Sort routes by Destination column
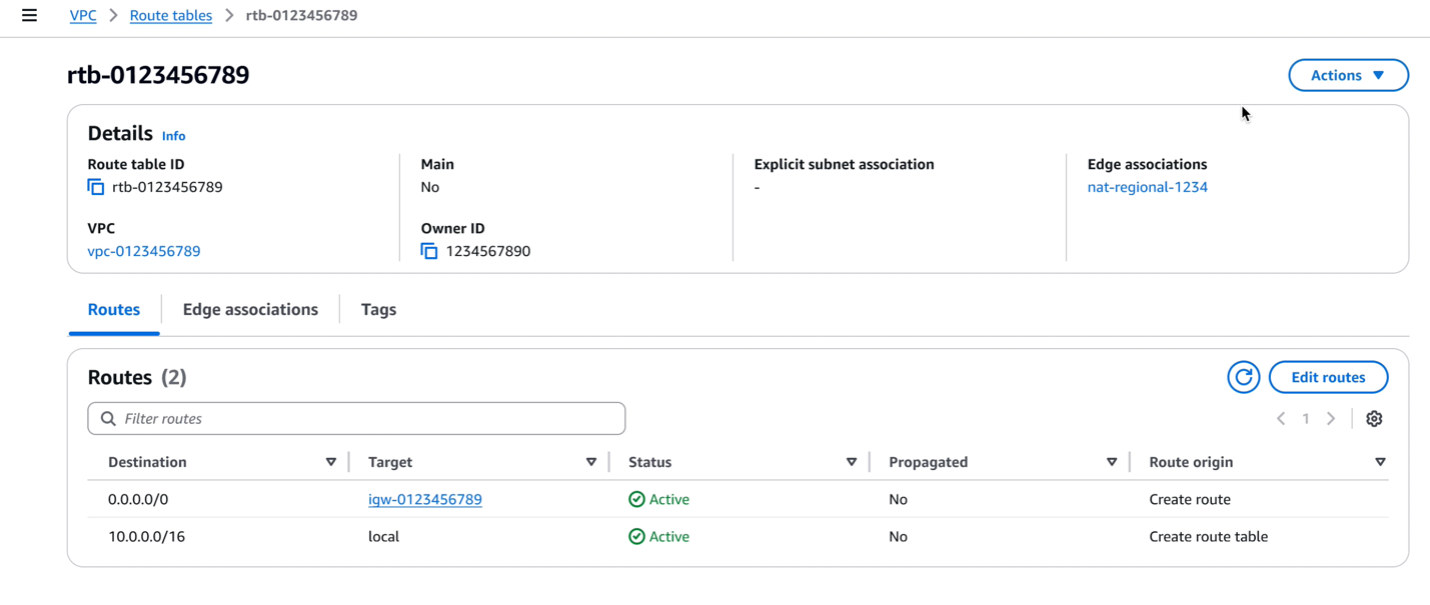 point(331,462)
